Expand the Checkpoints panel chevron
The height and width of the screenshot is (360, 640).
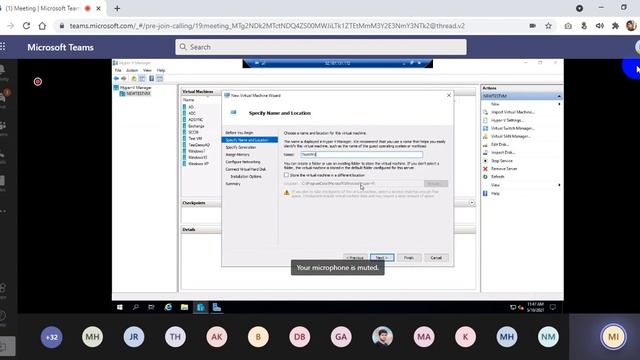pyautogui.click(x=472, y=203)
